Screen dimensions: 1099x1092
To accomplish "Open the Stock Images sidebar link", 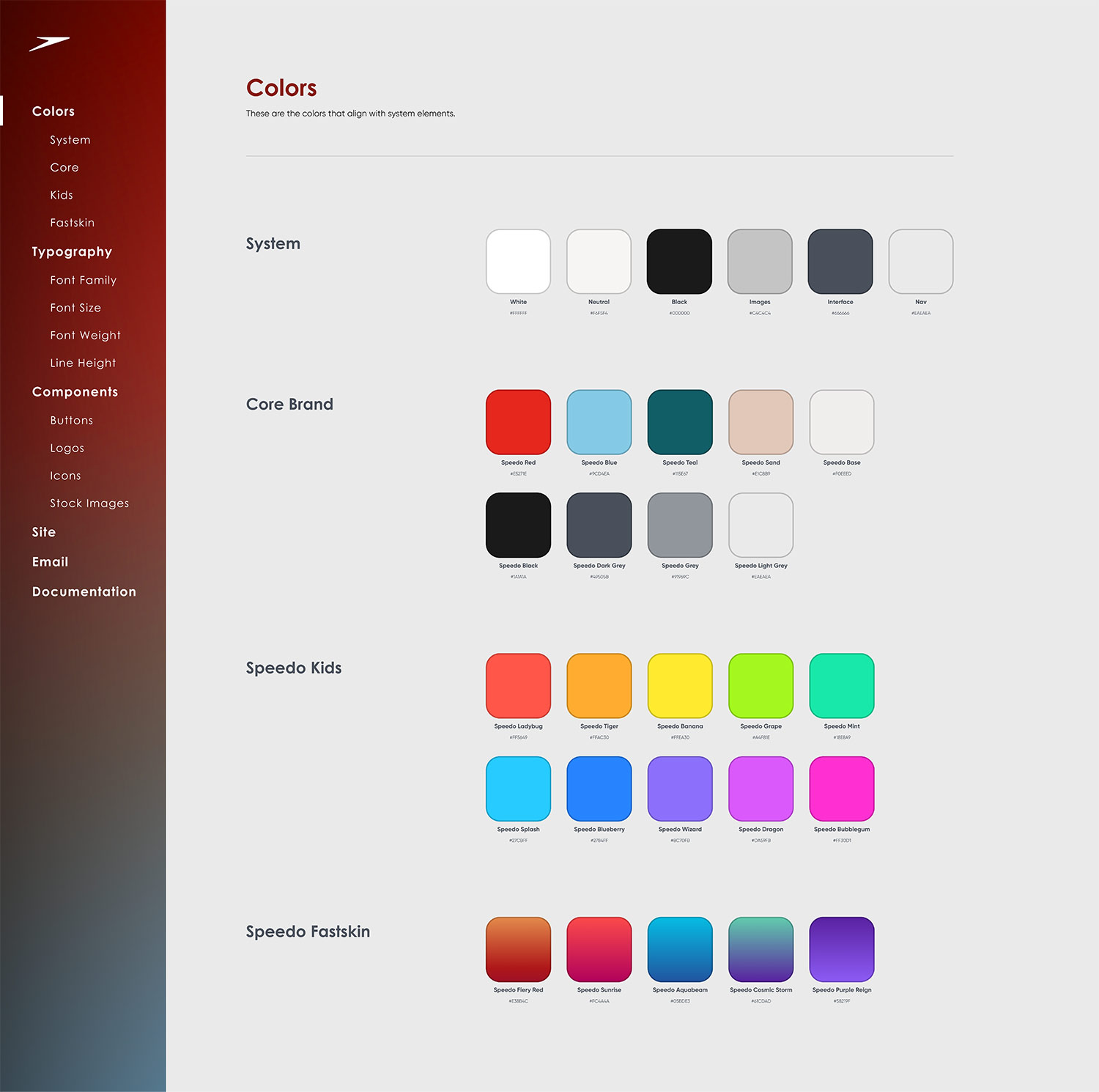I will 89,503.
